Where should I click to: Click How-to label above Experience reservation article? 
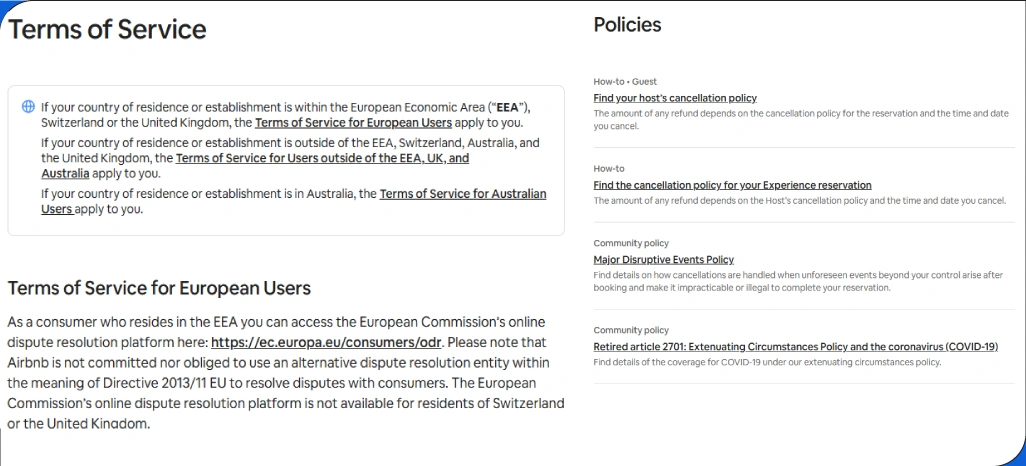coord(609,168)
